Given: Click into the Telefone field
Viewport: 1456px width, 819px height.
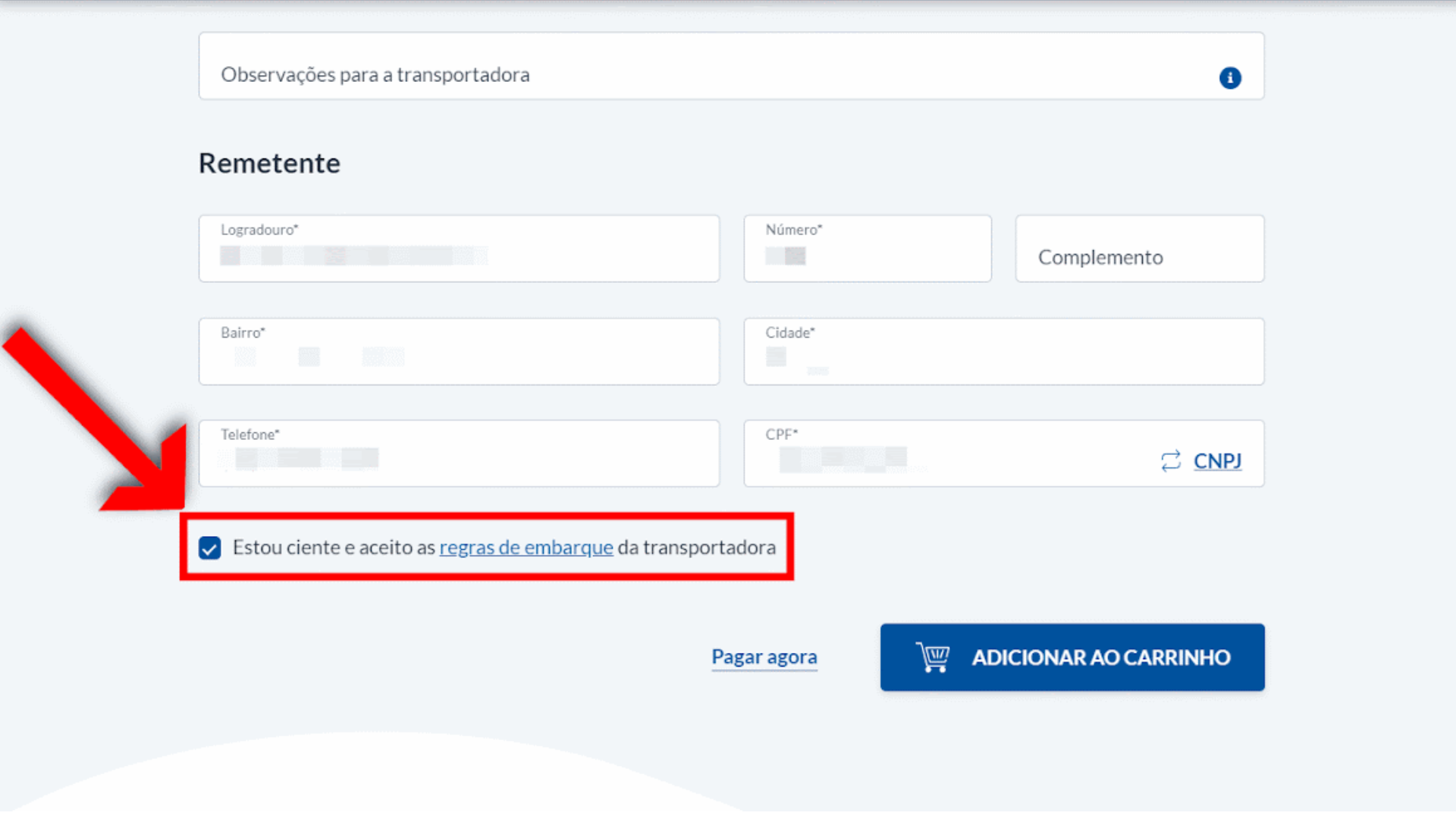Looking at the screenshot, I should click(x=459, y=453).
